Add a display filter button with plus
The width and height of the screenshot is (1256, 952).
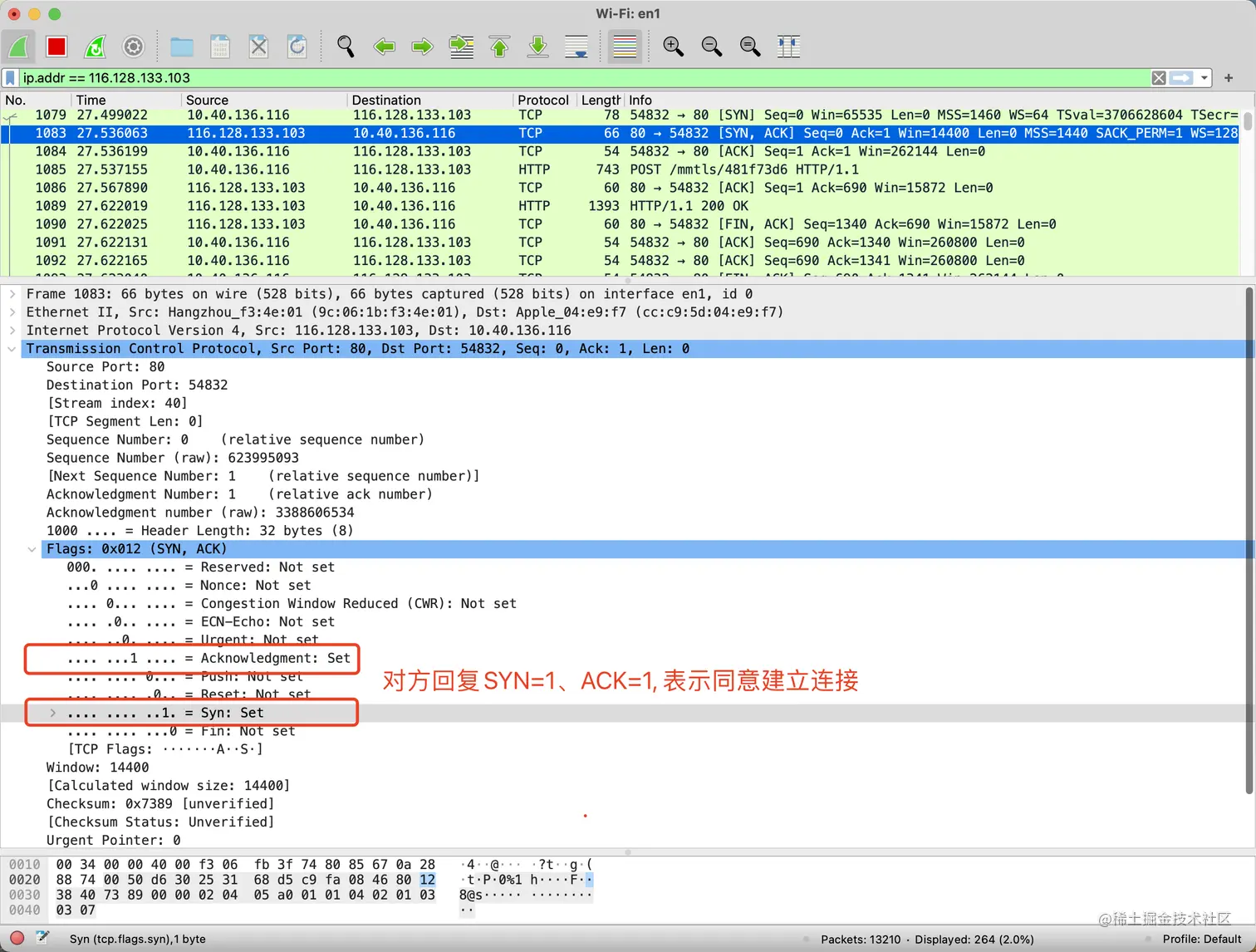tap(1229, 78)
